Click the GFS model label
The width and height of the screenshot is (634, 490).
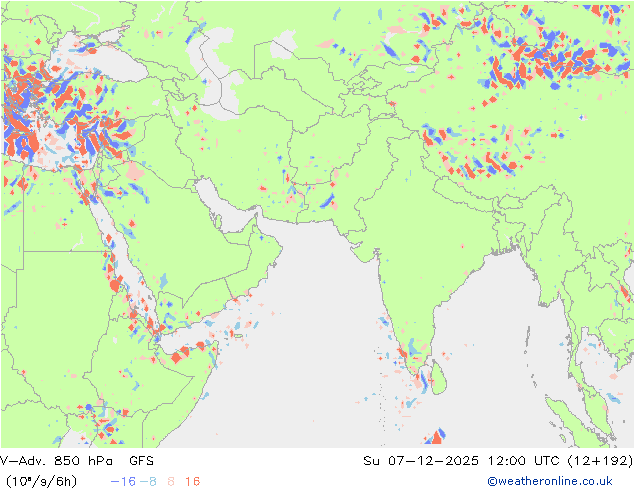[142, 460]
